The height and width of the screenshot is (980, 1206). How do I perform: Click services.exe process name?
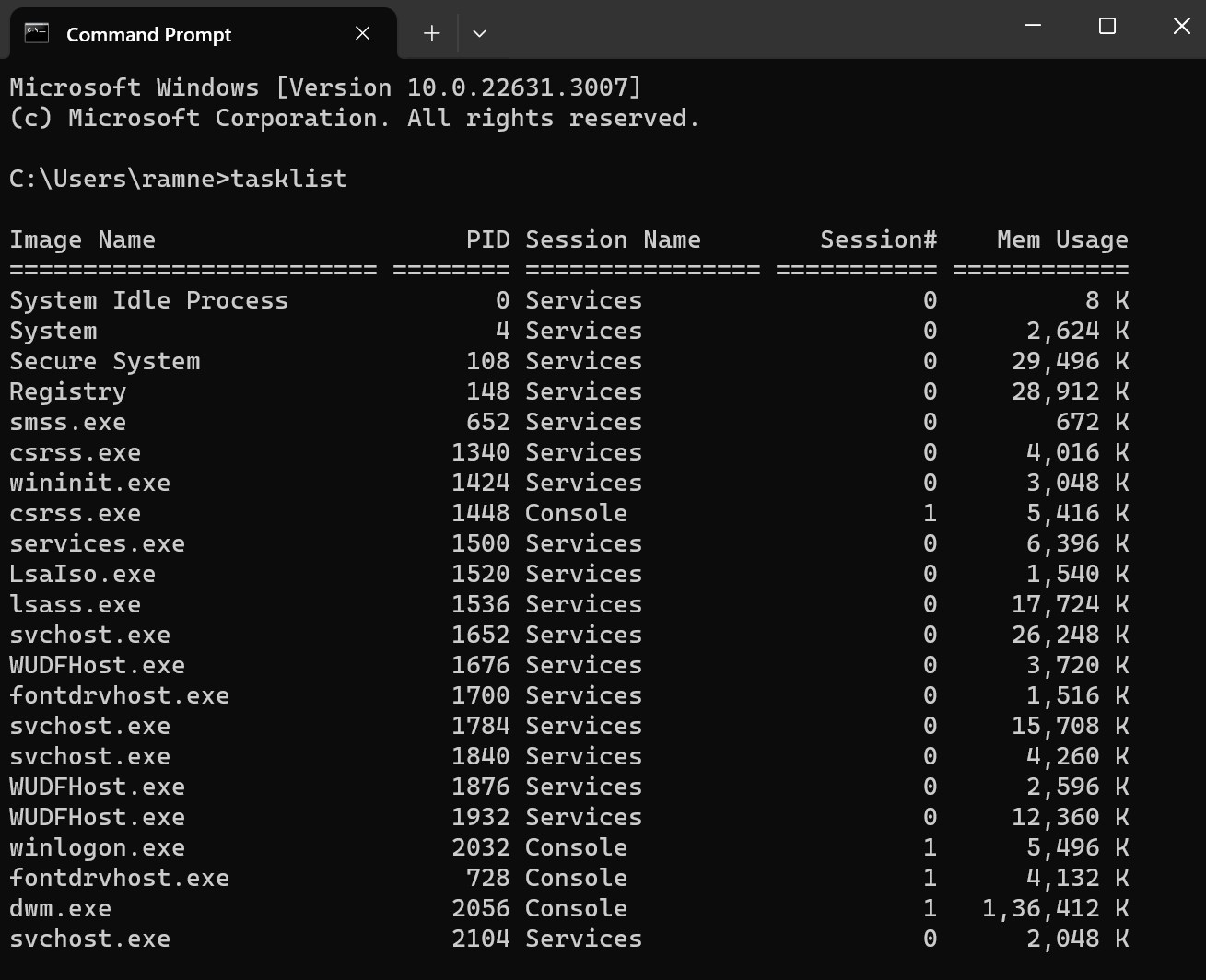coord(98,543)
